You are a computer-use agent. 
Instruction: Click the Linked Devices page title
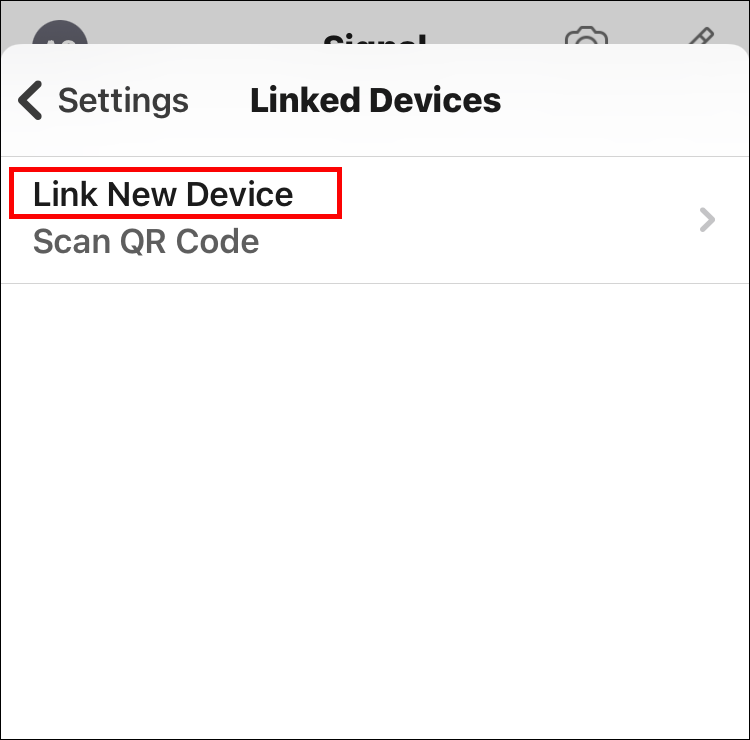375,101
